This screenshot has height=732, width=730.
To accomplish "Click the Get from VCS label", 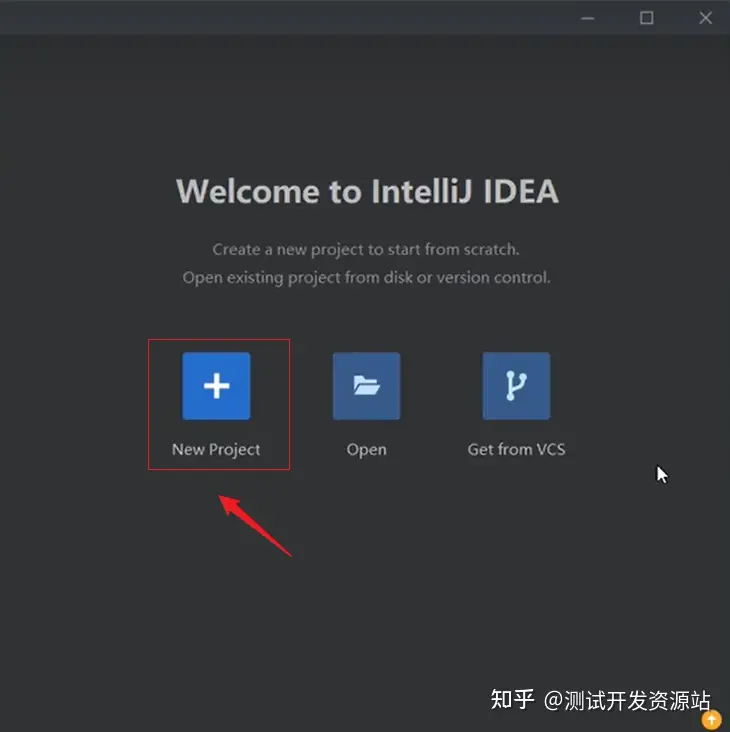I will [x=516, y=450].
